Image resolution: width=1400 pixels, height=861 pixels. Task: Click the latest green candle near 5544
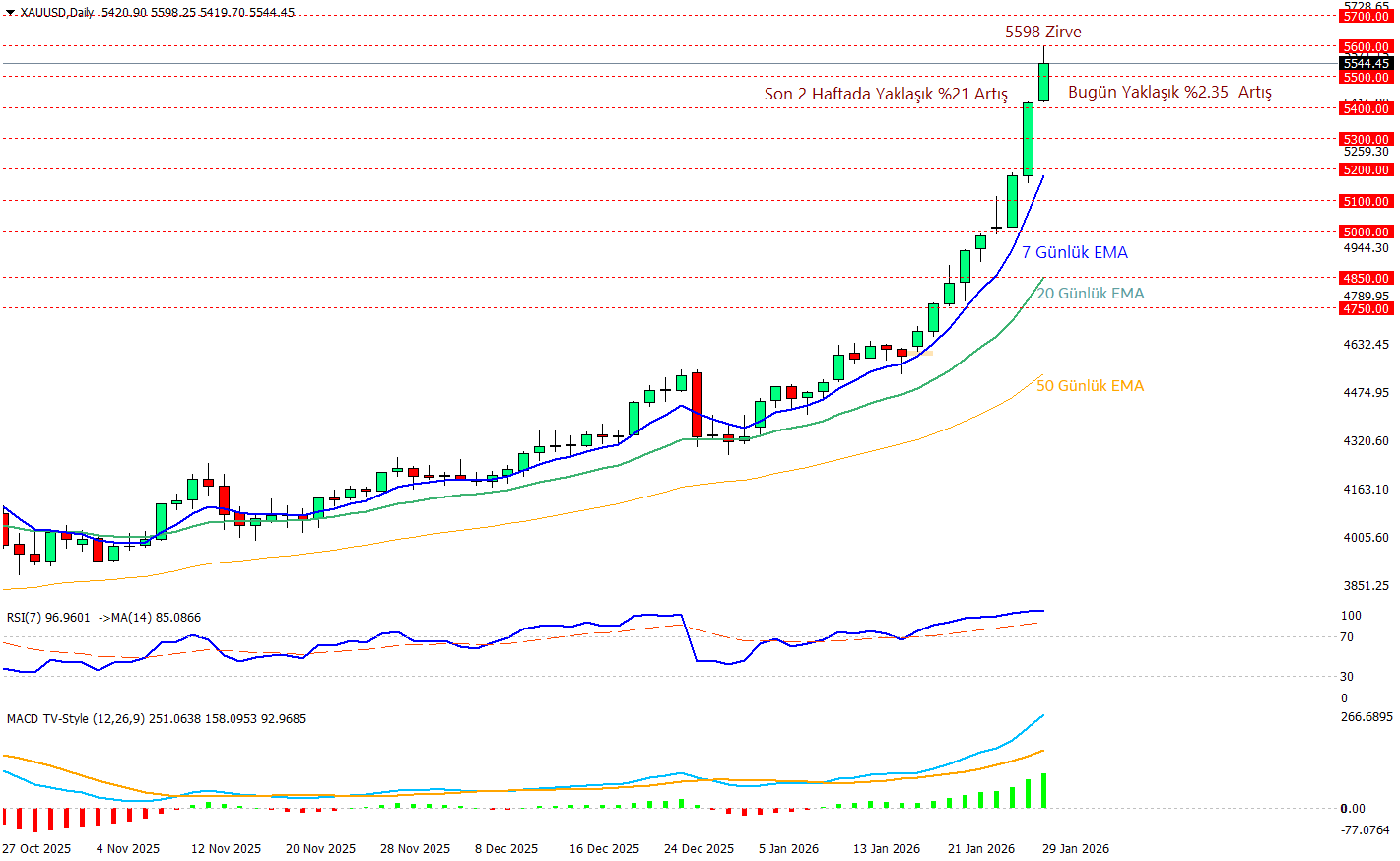[x=1043, y=82]
